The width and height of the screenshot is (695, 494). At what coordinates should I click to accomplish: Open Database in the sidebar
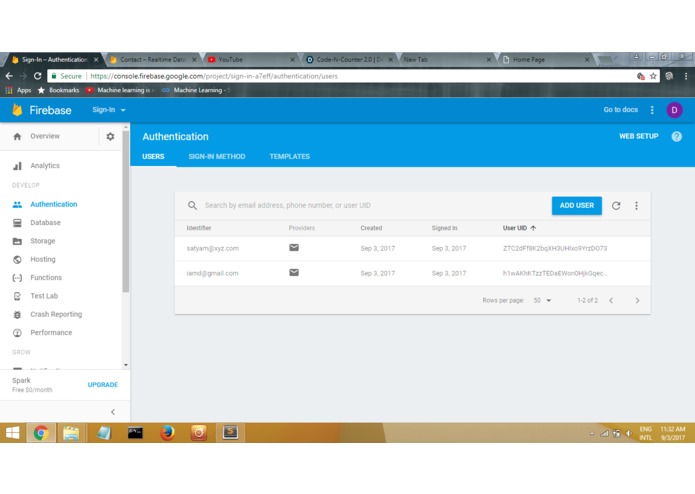tap(45, 222)
